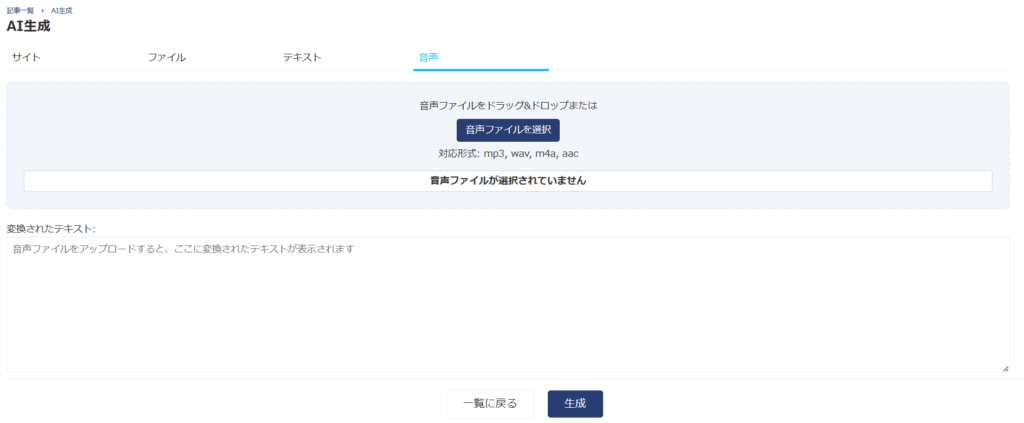1024x423 pixels.
Task: Click the 記事一覧 breadcrumb link
Action: [x=20, y=10]
